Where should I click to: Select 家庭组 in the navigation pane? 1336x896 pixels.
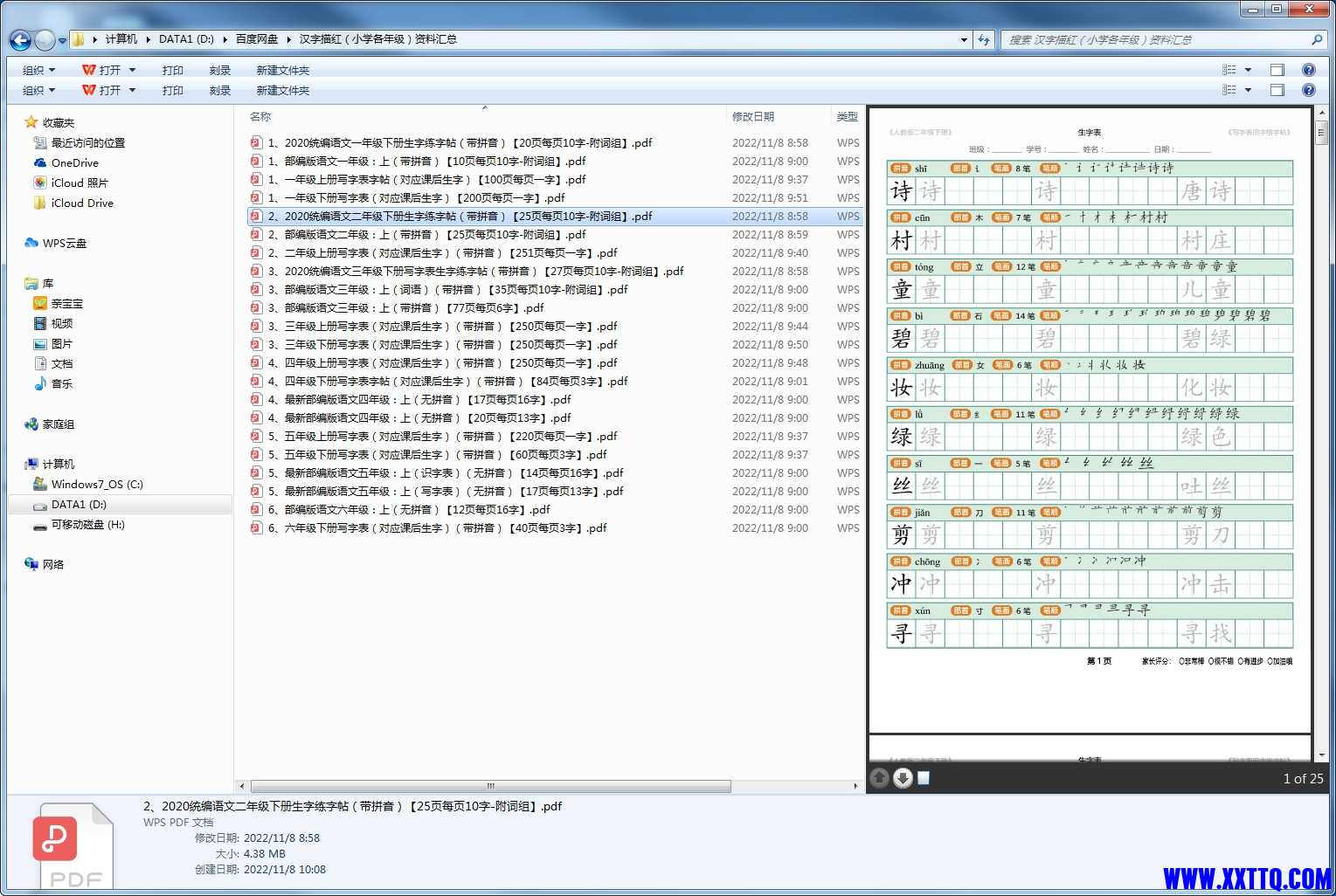pyautogui.click(x=59, y=424)
